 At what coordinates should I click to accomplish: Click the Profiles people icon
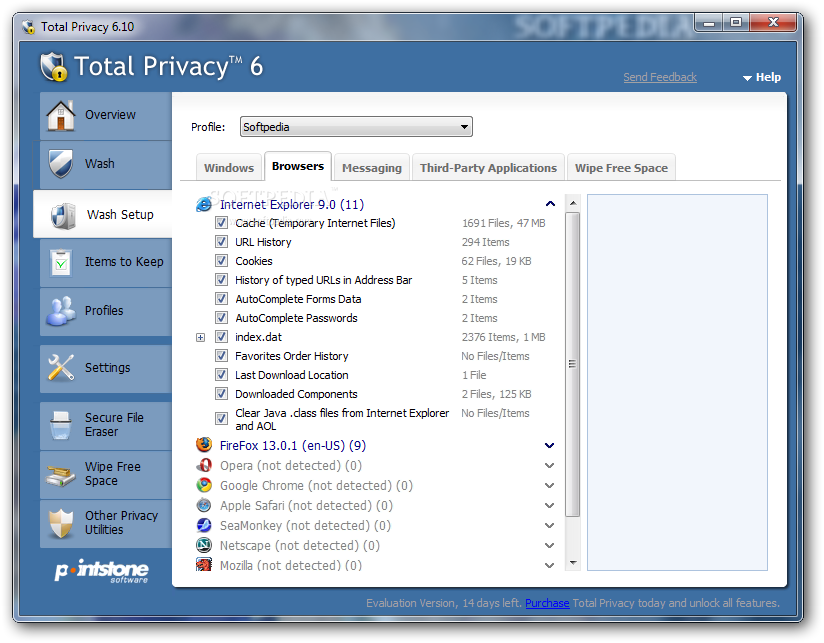coord(60,311)
